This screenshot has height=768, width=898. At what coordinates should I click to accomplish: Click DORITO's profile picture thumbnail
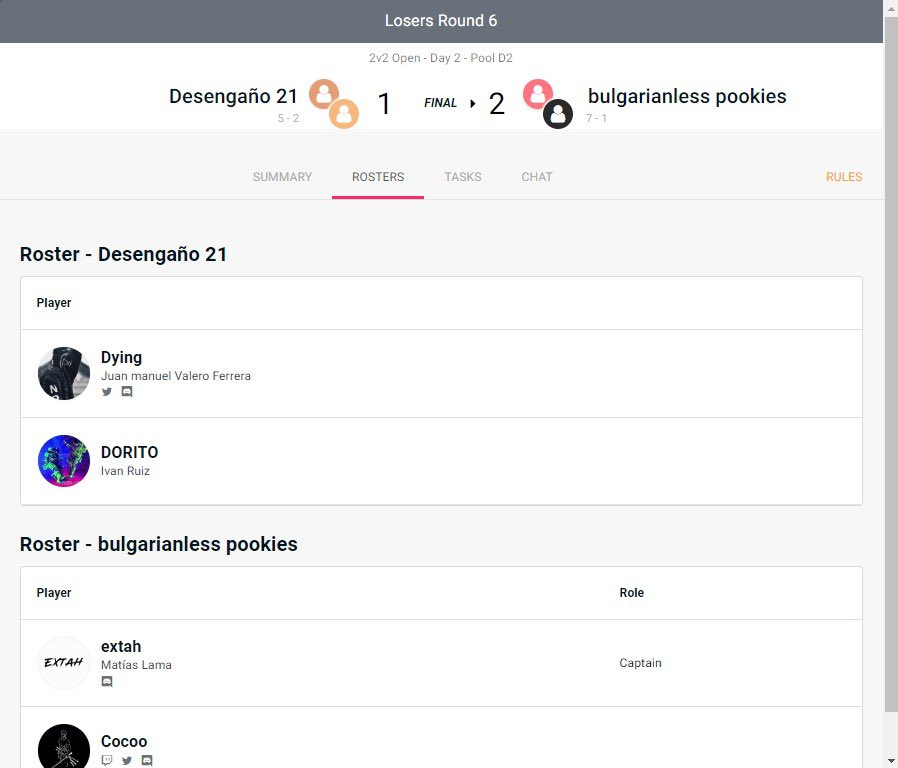coord(64,461)
